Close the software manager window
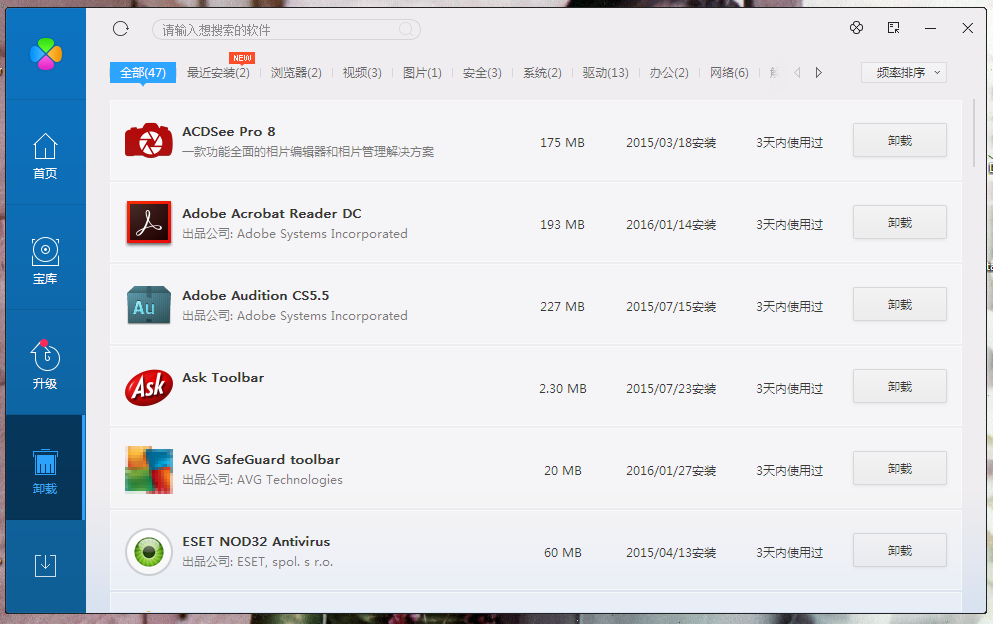Viewport: 993px width, 624px height. [968, 28]
